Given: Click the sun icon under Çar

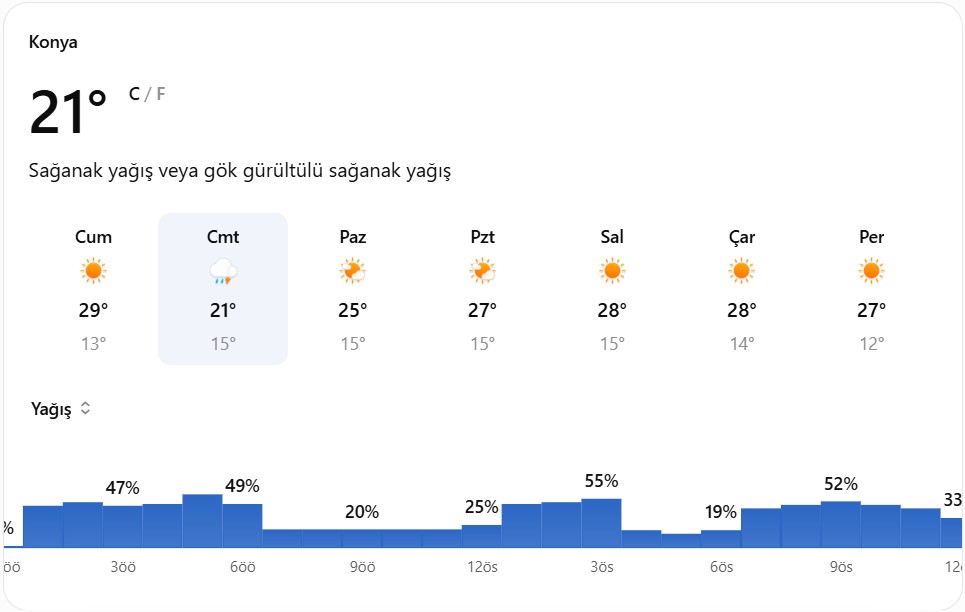Looking at the screenshot, I should [742, 271].
